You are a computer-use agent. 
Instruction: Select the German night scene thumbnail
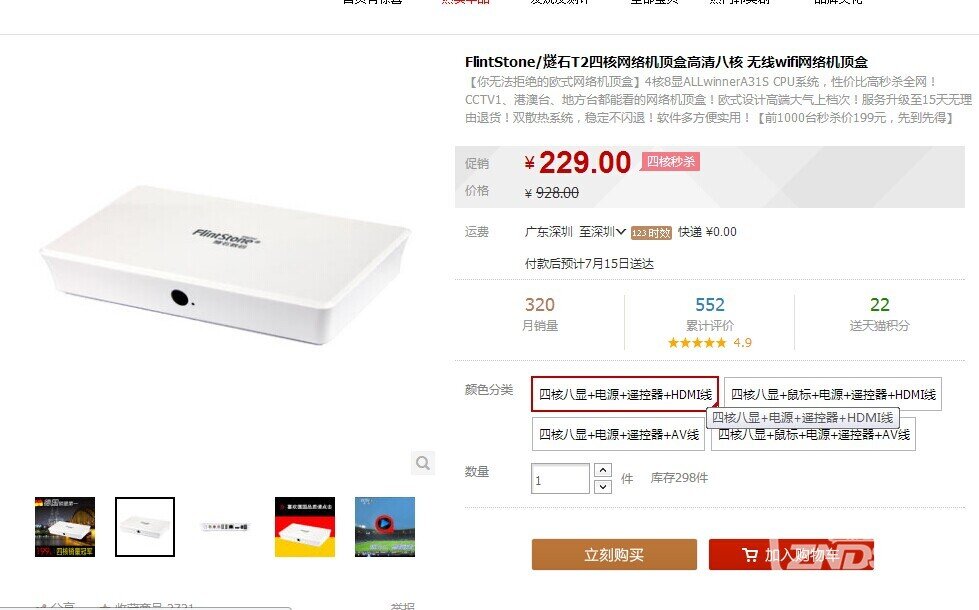[65, 527]
